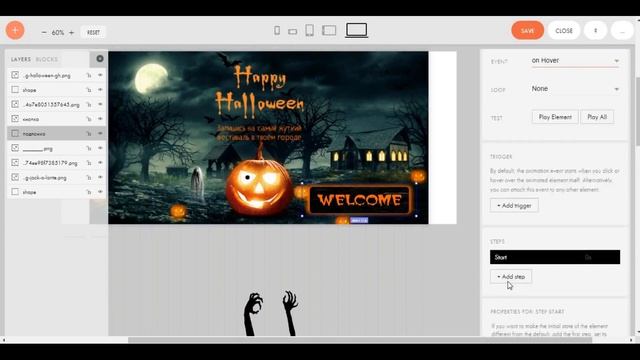Click the dark round icon in Layers header
The width and height of the screenshot is (640, 360).
coord(100,59)
